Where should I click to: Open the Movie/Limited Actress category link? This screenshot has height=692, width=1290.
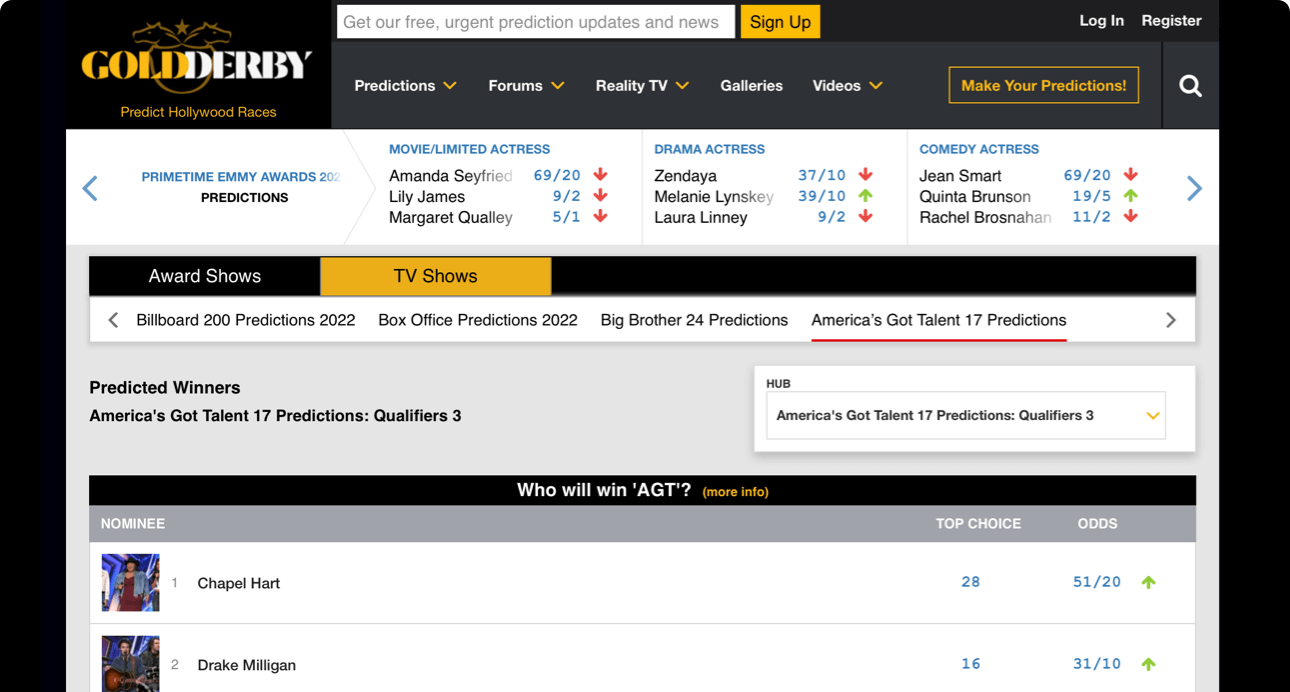[x=469, y=149]
